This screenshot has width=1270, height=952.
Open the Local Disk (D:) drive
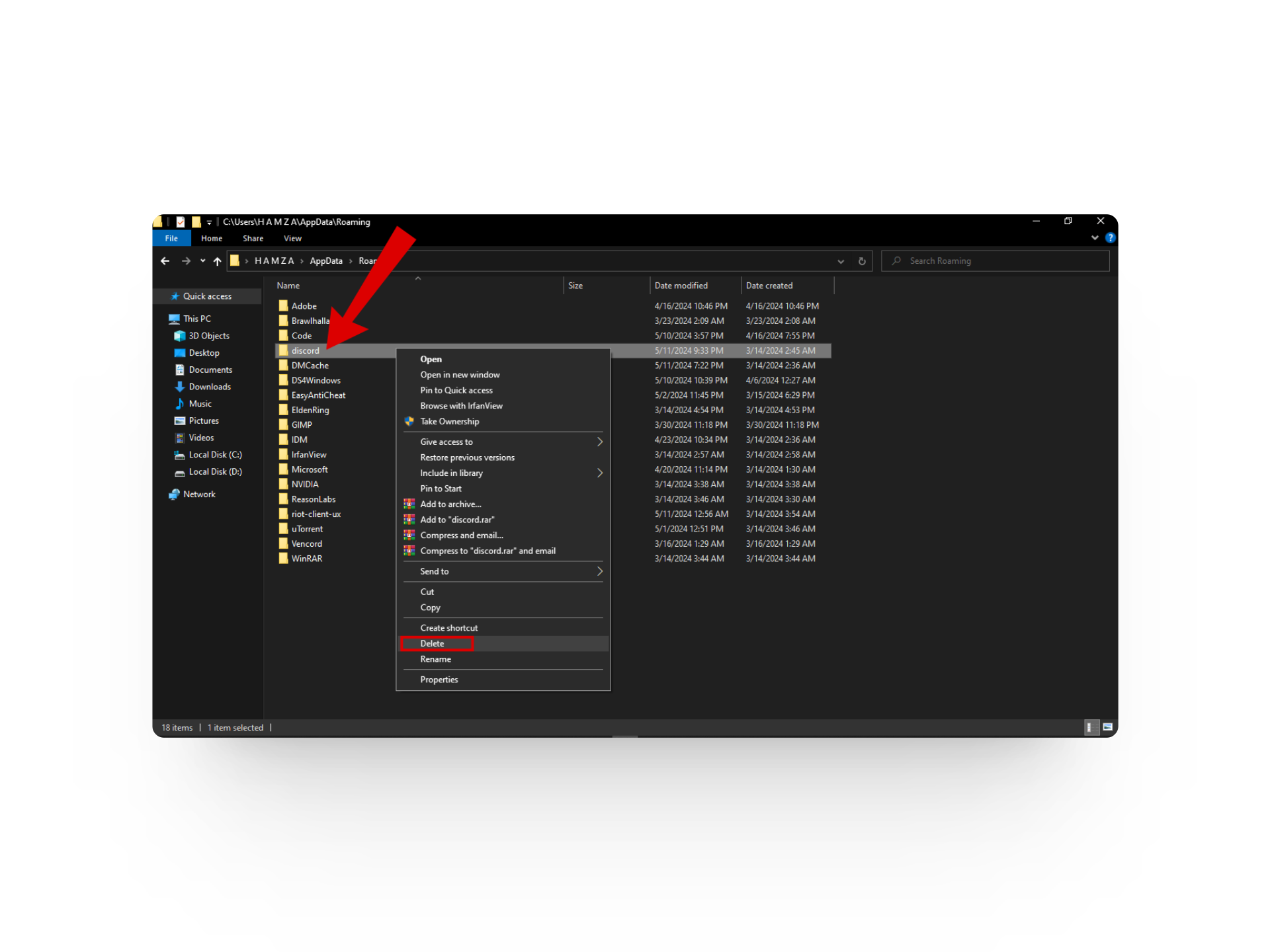tap(215, 472)
